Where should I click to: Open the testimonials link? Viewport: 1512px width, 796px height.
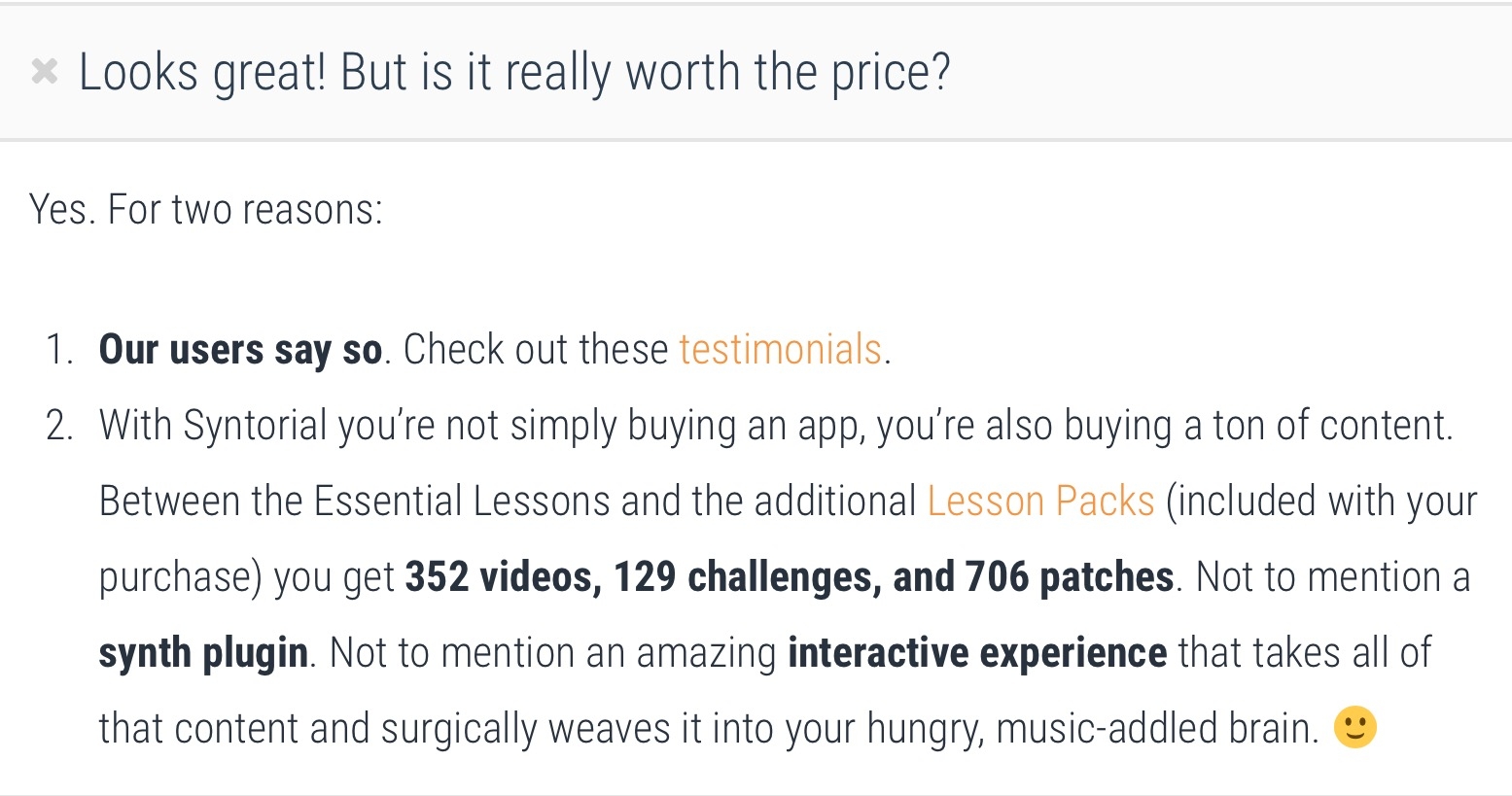pyautogui.click(x=780, y=349)
